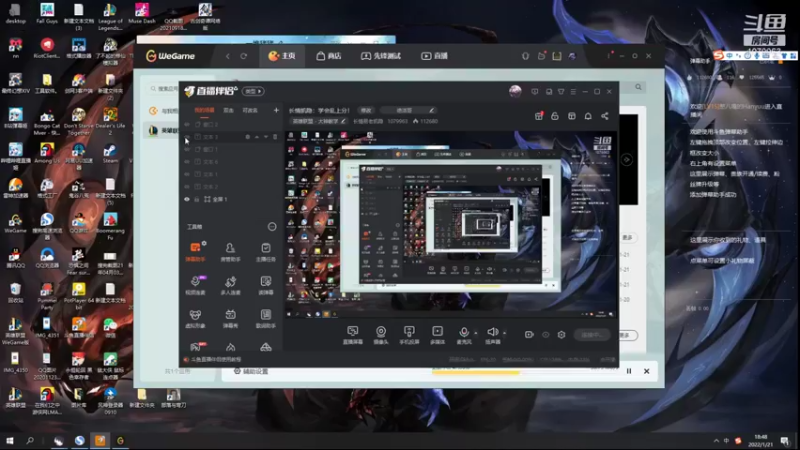This screenshot has width=800, height=450.
Task: Toggle preview eye icon in bottom bar
Action: (545, 335)
